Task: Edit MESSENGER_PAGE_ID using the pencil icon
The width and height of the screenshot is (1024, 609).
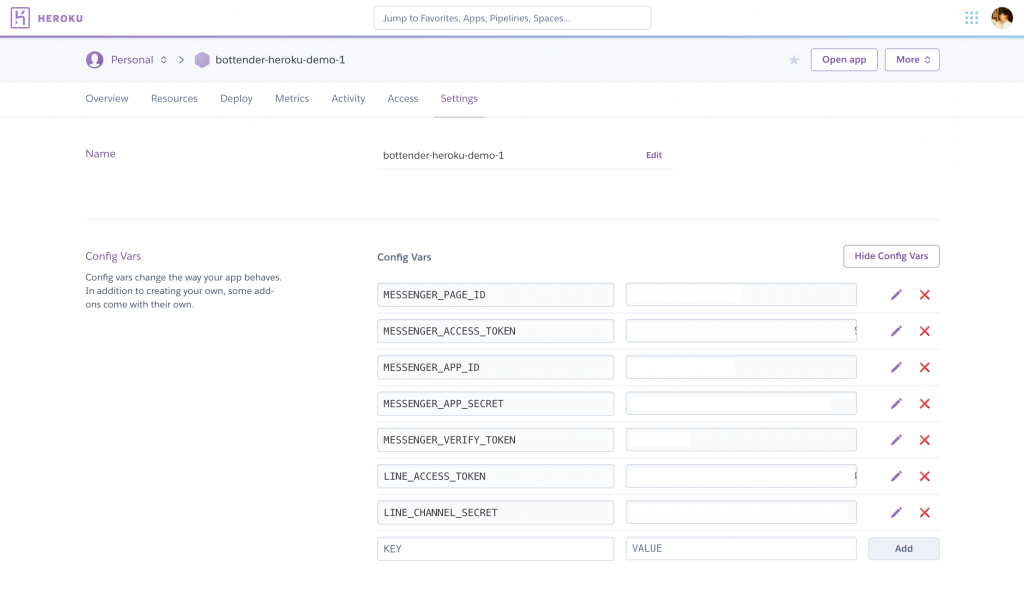Action: pos(896,294)
